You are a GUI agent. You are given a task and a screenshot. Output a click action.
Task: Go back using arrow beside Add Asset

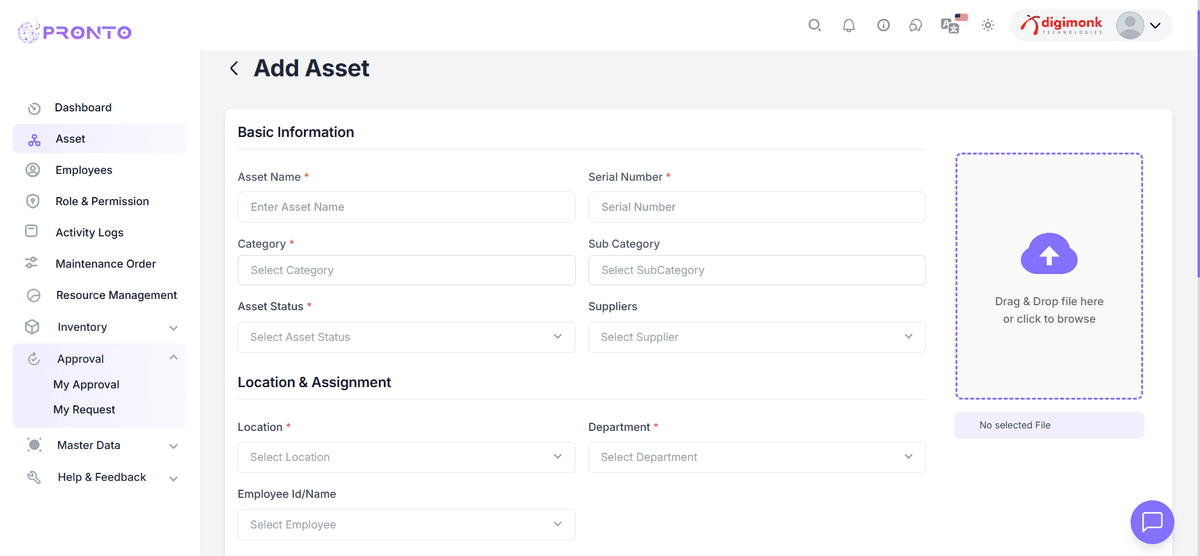tap(234, 68)
